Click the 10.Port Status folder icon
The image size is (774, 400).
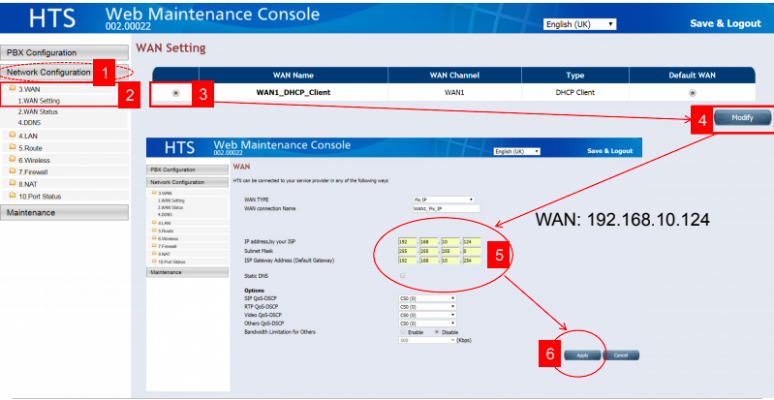coord(12,197)
